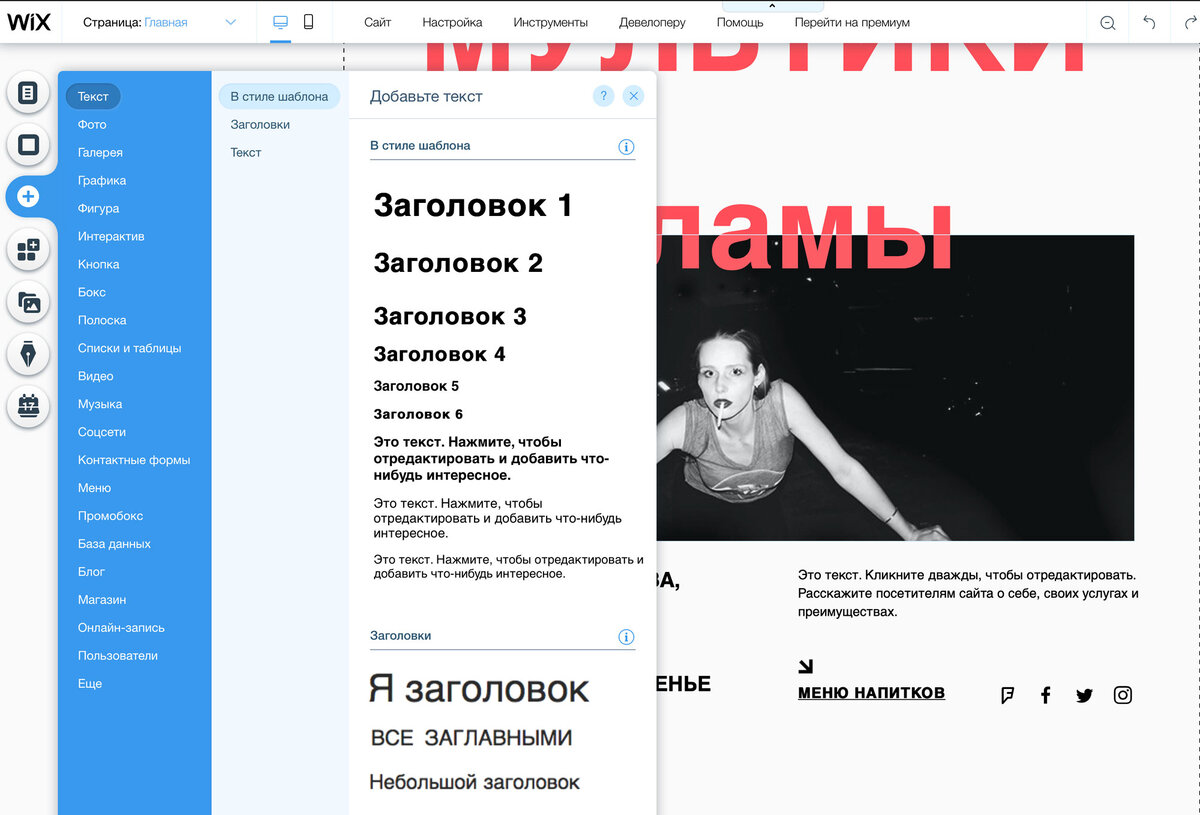Screen dimensions: 1200x815
Task: Switch to desktop editor view
Action: (x=280, y=22)
